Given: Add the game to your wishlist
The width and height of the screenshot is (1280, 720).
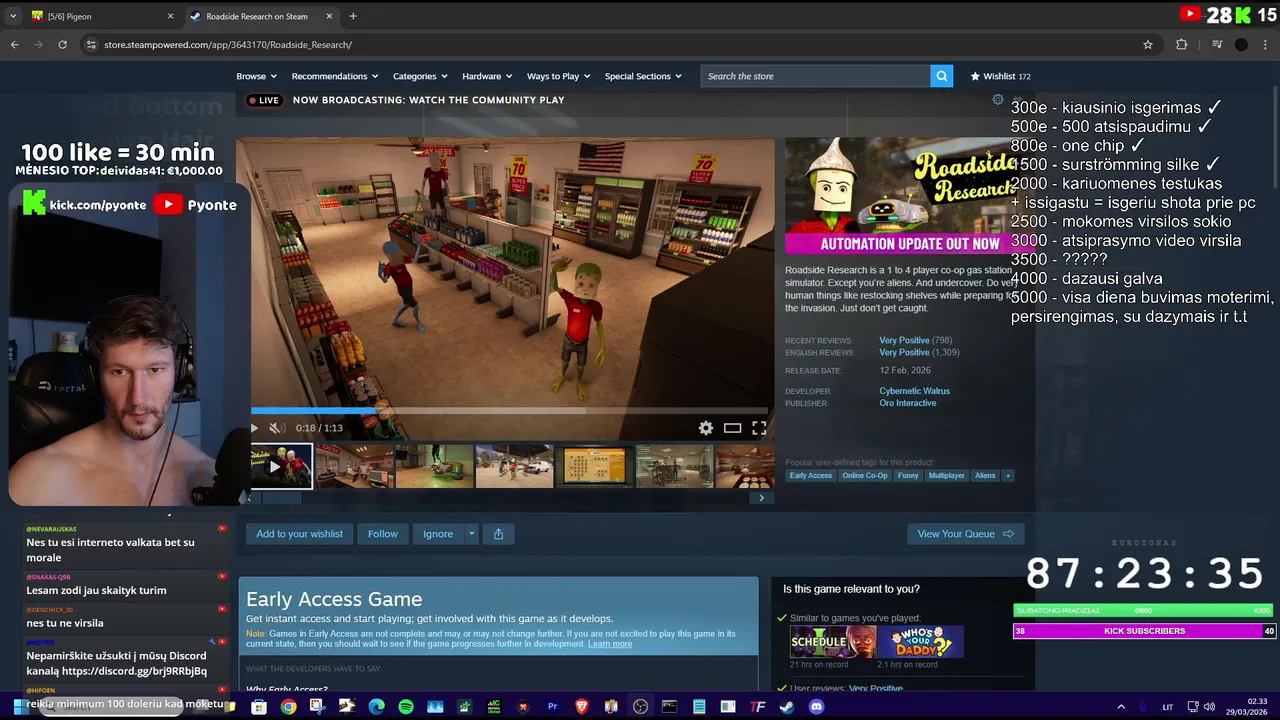Looking at the screenshot, I should tap(299, 534).
